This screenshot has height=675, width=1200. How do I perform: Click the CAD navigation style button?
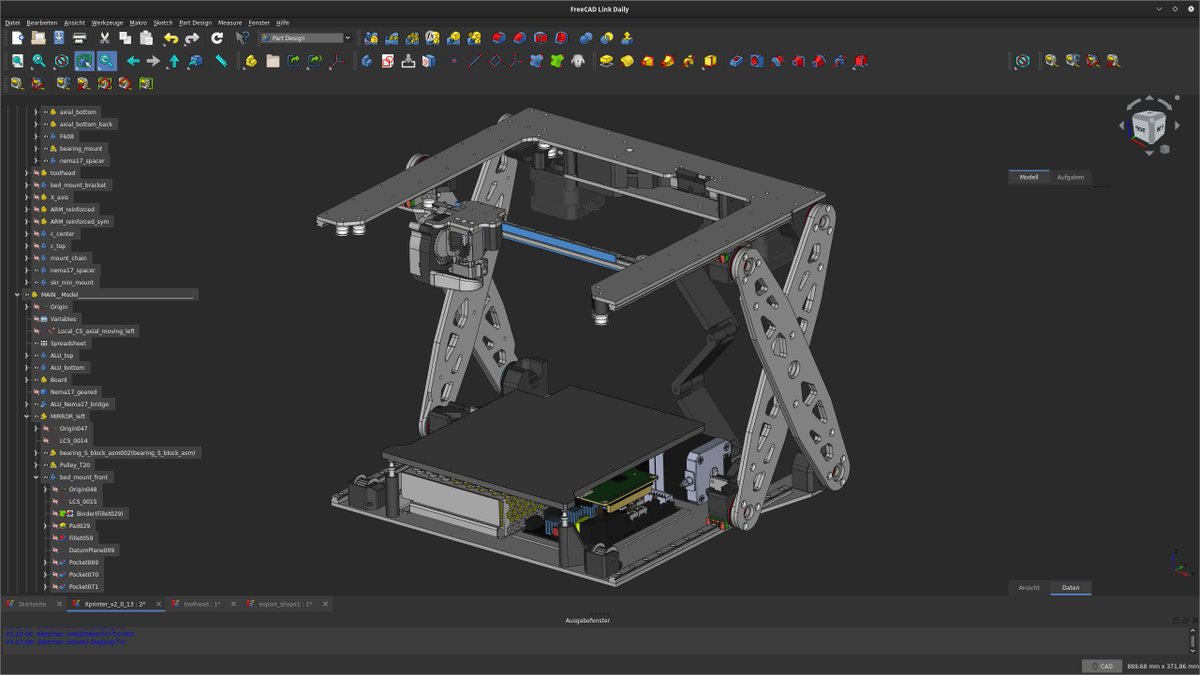tap(1101, 666)
